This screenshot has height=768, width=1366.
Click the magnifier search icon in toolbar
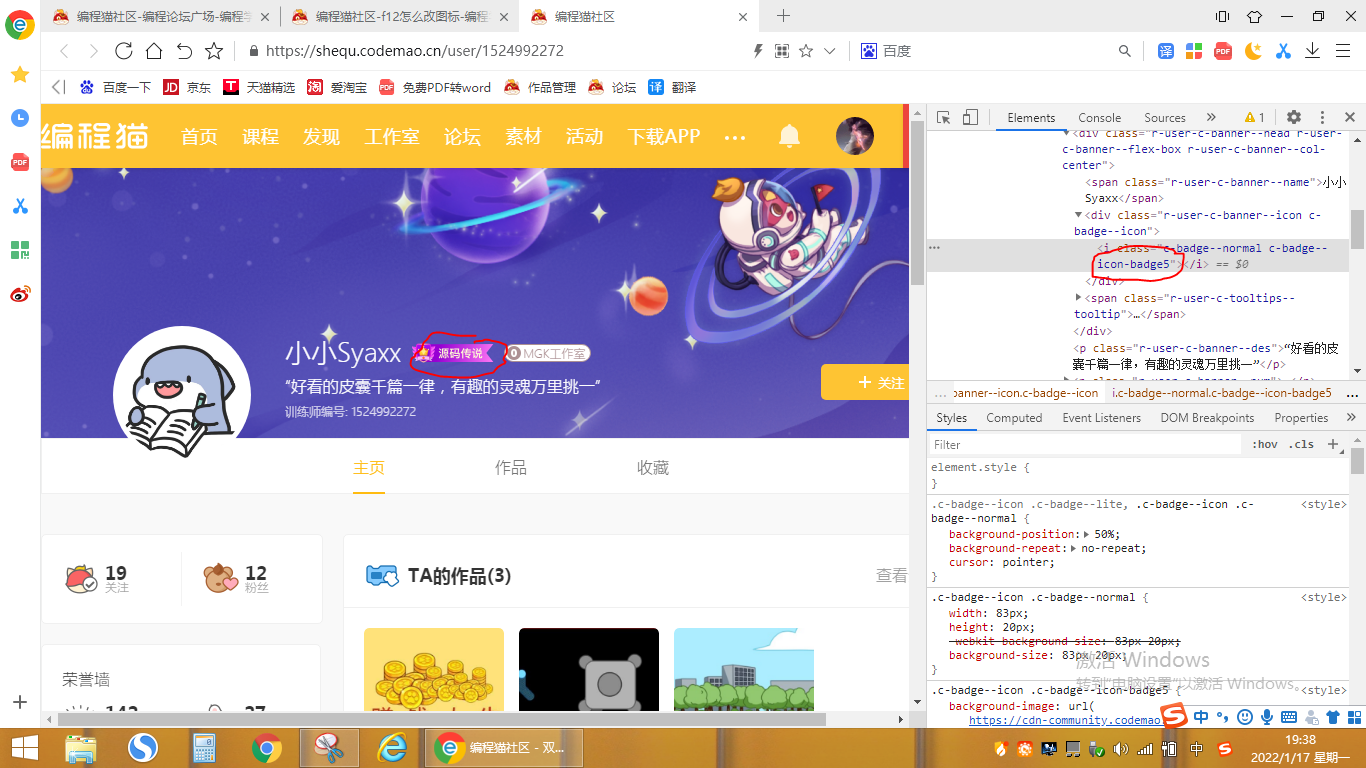point(1125,51)
